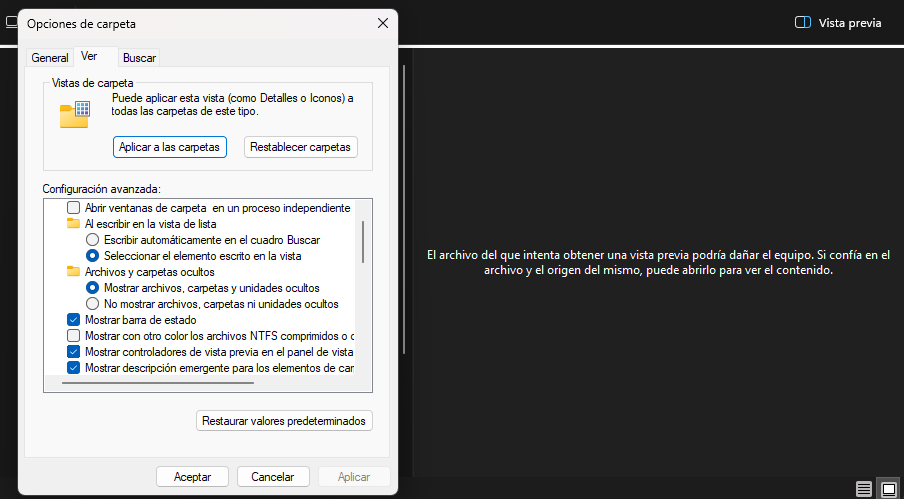This screenshot has height=499, width=904.
Task: Click the Cancelar button
Action: [x=273, y=477]
